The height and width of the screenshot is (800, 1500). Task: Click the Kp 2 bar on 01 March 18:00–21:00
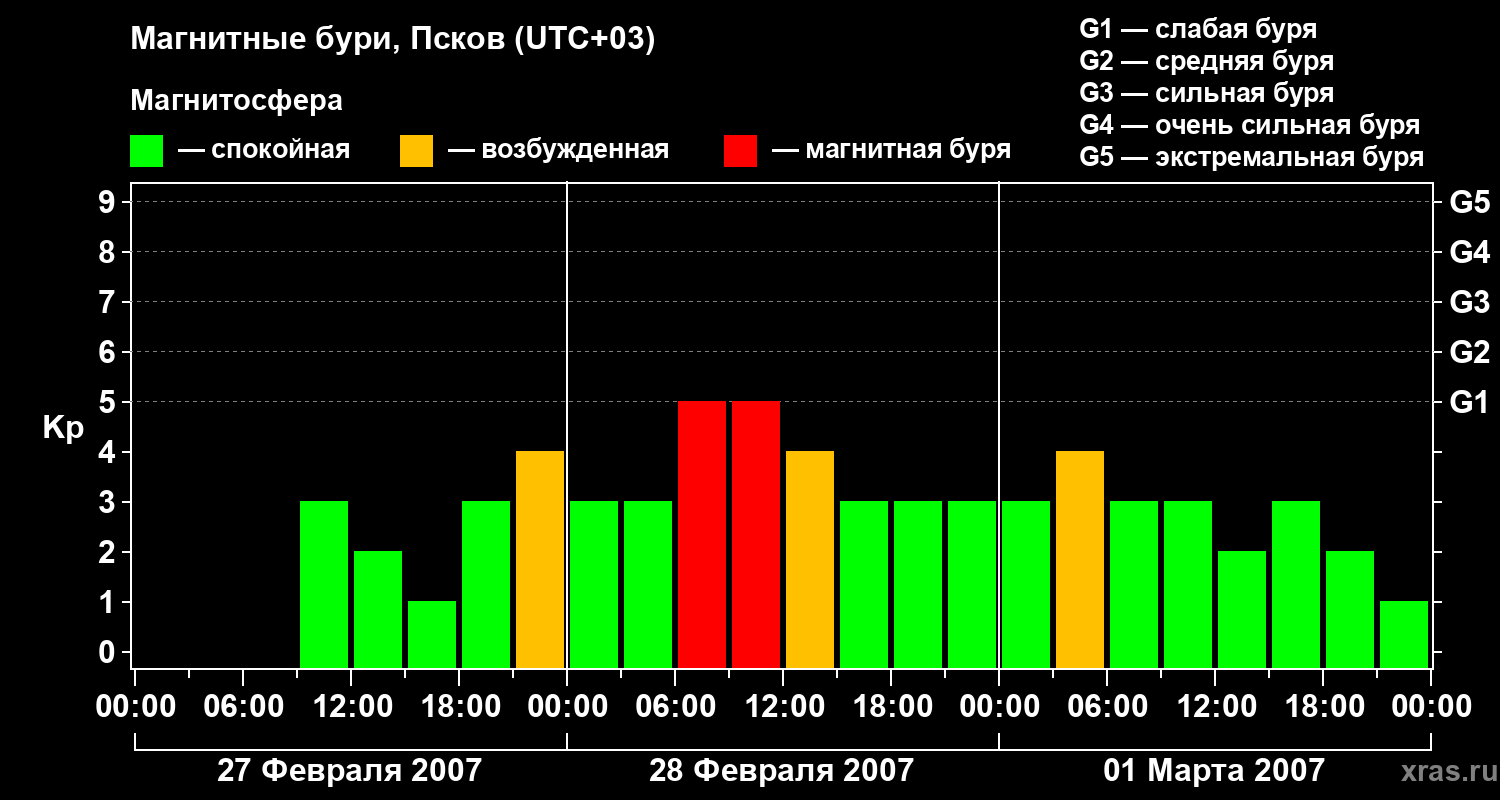[x=1350, y=609]
